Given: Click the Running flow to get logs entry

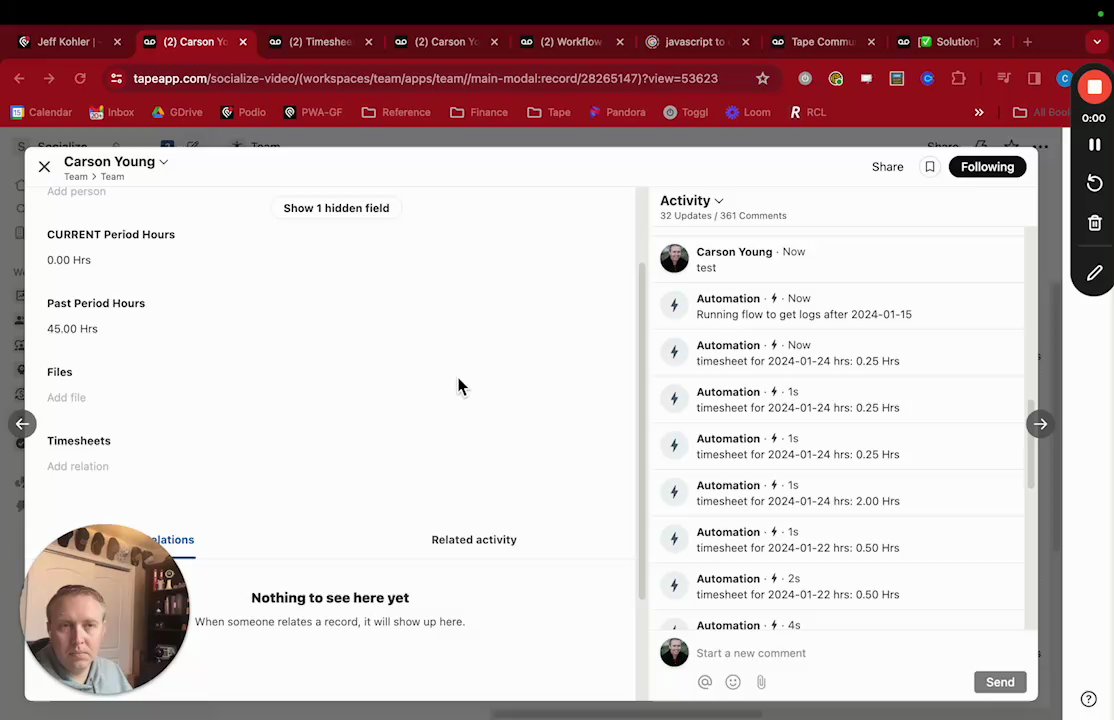Looking at the screenshot, I should (838, 306).
